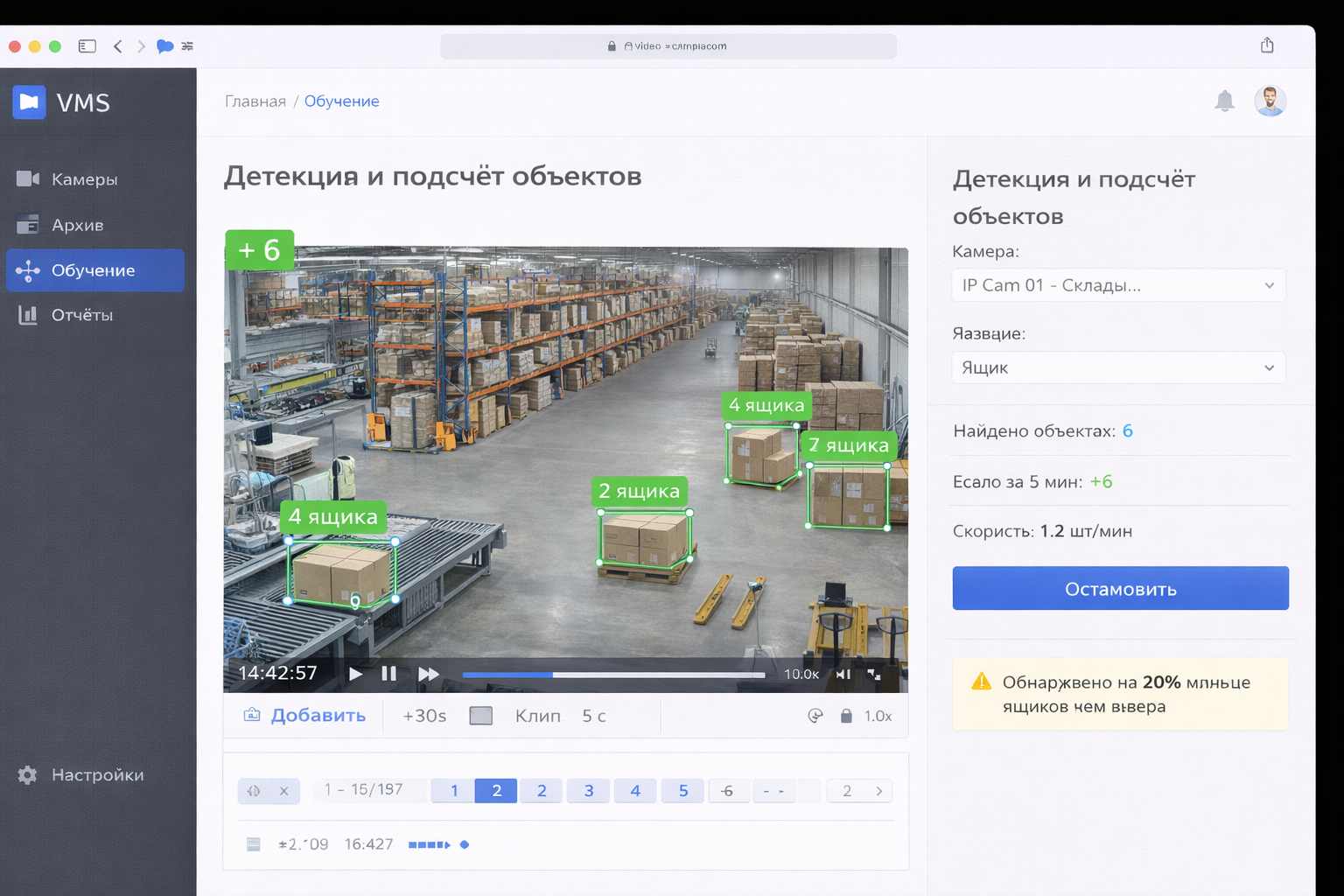Click the lock icon beside 1.0x
1344x896 pixels.
pyautogui.click(x=846, y=716)
